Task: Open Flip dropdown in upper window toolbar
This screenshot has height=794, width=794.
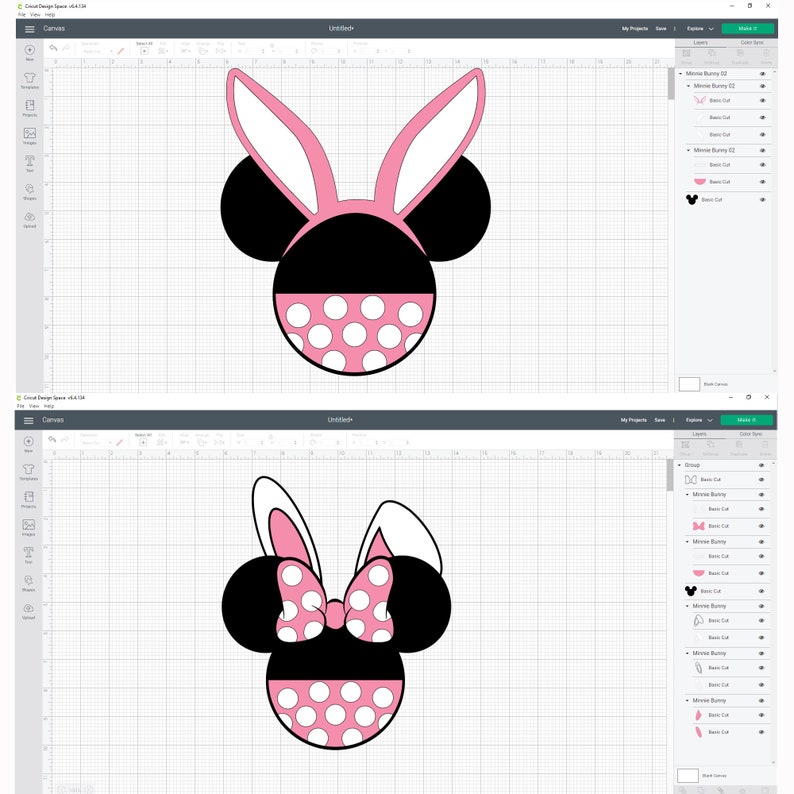Action: pos(221,51)
